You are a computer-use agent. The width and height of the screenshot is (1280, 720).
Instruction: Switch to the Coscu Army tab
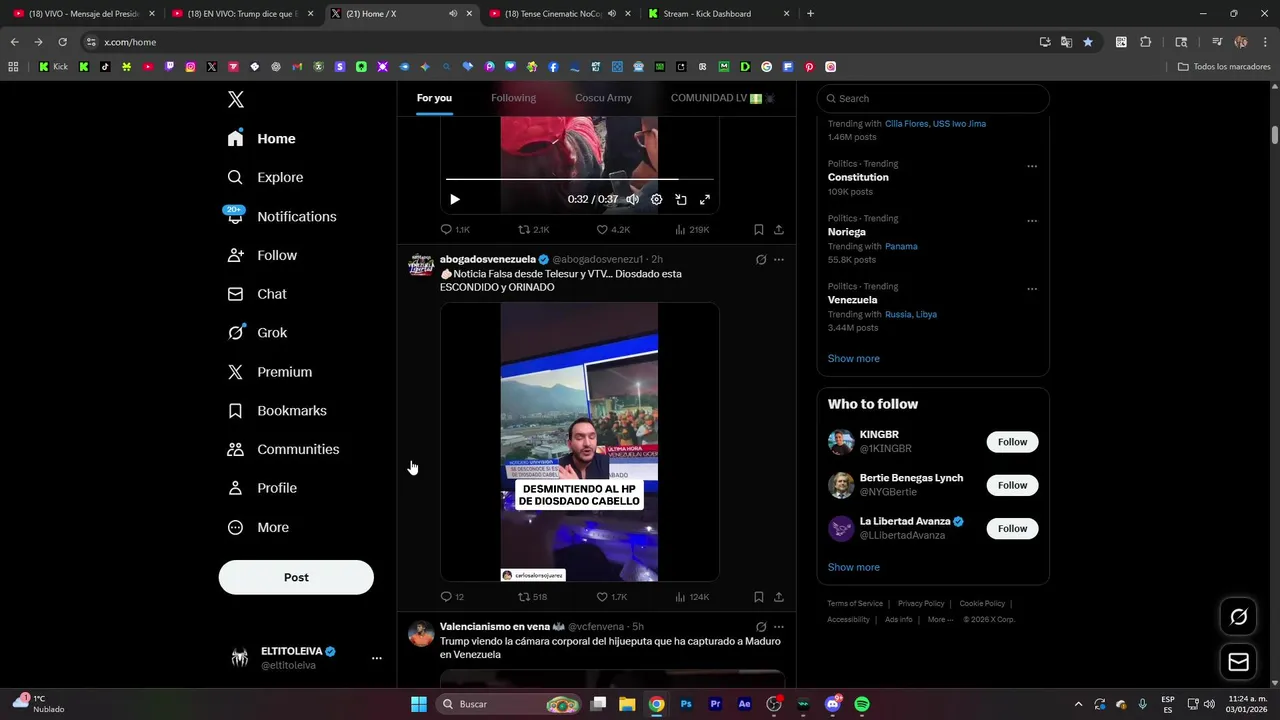603,98
